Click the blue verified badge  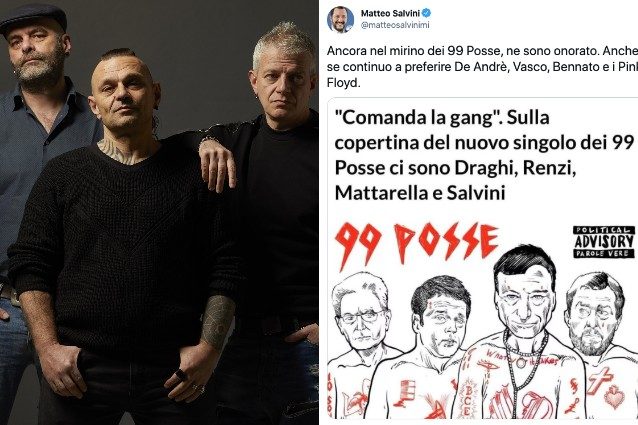[x=426, y=13]
